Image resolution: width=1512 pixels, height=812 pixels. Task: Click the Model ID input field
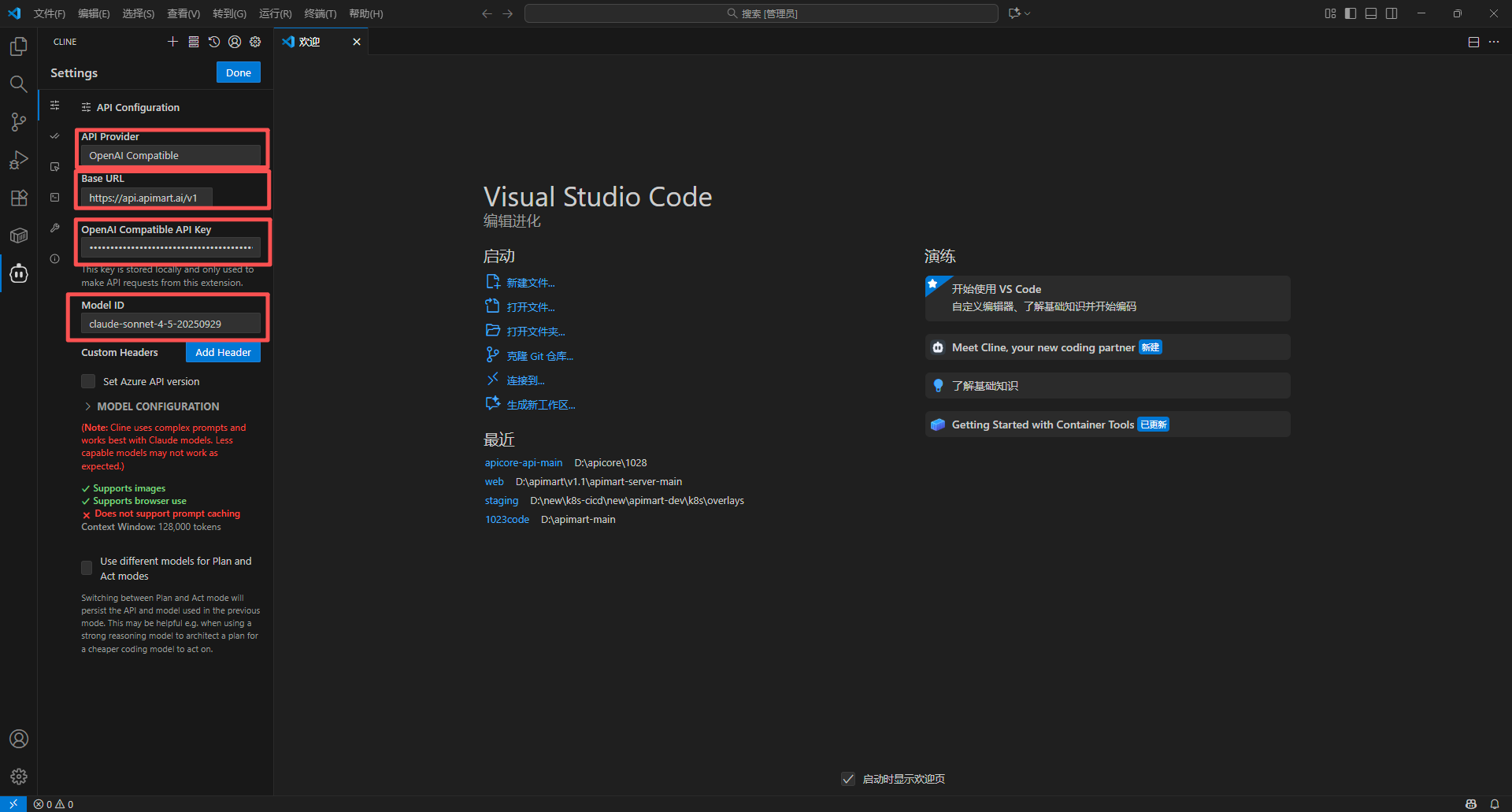(171, 324)
